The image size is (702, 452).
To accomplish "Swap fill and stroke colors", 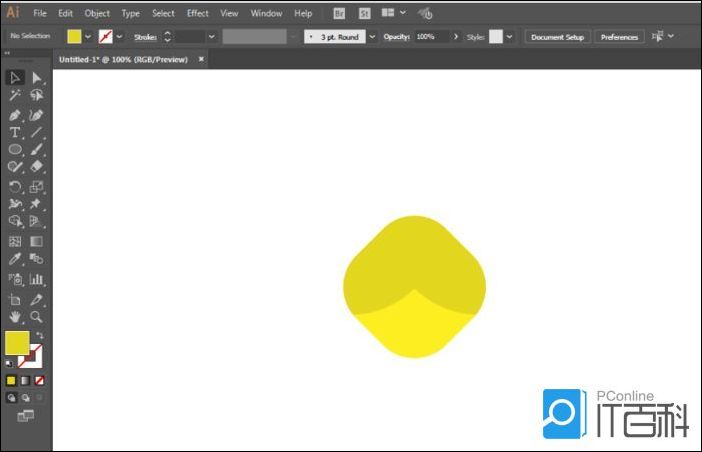I will pyautogui.click(x=39, y=335).
